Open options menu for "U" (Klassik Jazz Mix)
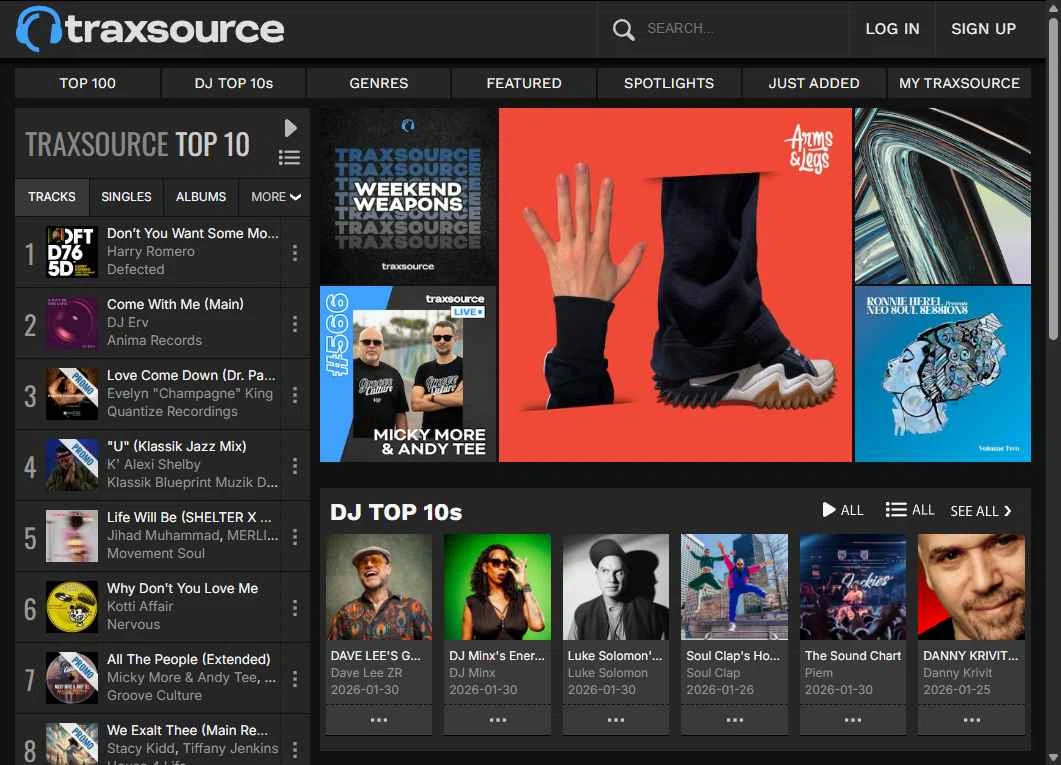This screenshot has width=1061, height=765. point(295,465)
